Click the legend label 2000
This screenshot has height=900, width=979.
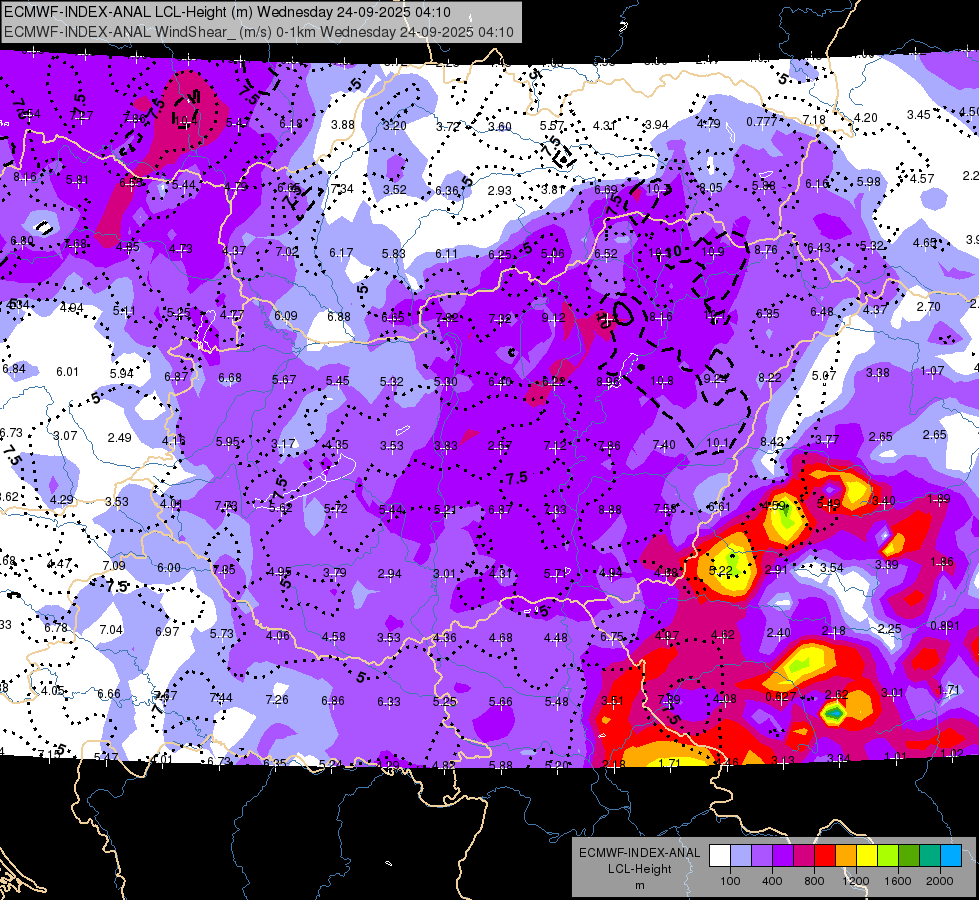pos(940,881)
